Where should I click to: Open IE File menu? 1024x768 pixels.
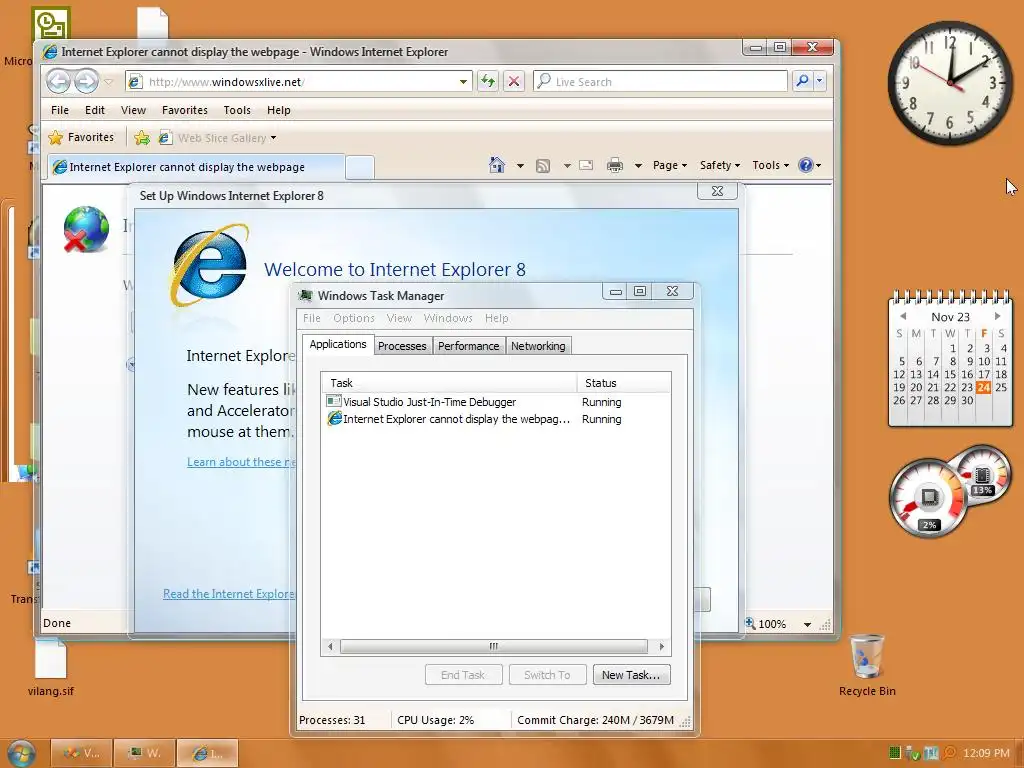click(x=60, y=110)
